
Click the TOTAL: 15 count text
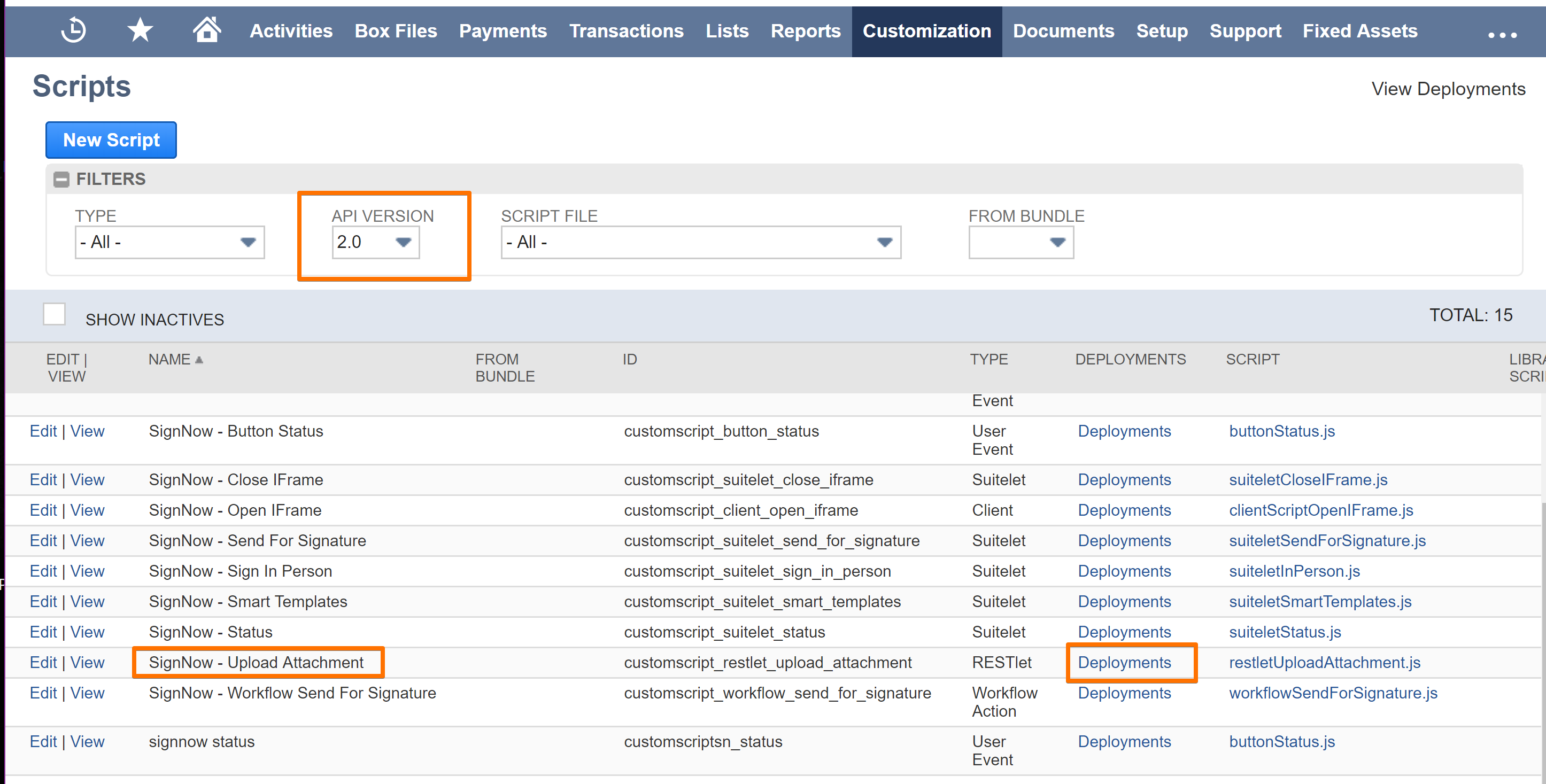1471,315
